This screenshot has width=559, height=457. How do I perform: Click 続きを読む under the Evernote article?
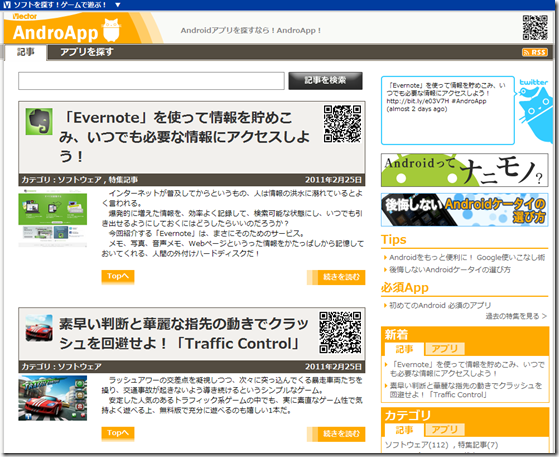[336, 277]
